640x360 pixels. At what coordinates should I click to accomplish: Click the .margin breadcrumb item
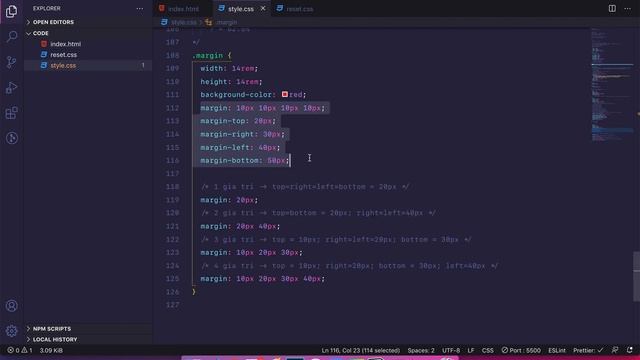point(227,22)
